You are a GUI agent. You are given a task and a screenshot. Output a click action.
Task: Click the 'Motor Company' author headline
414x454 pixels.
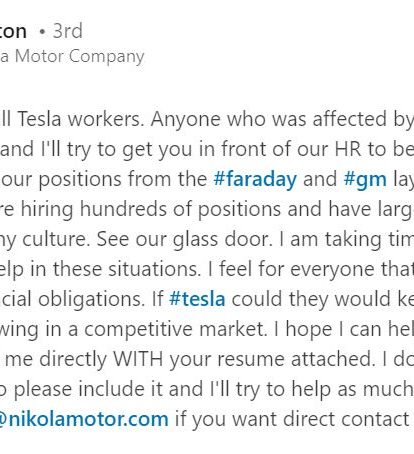(80, 56)
